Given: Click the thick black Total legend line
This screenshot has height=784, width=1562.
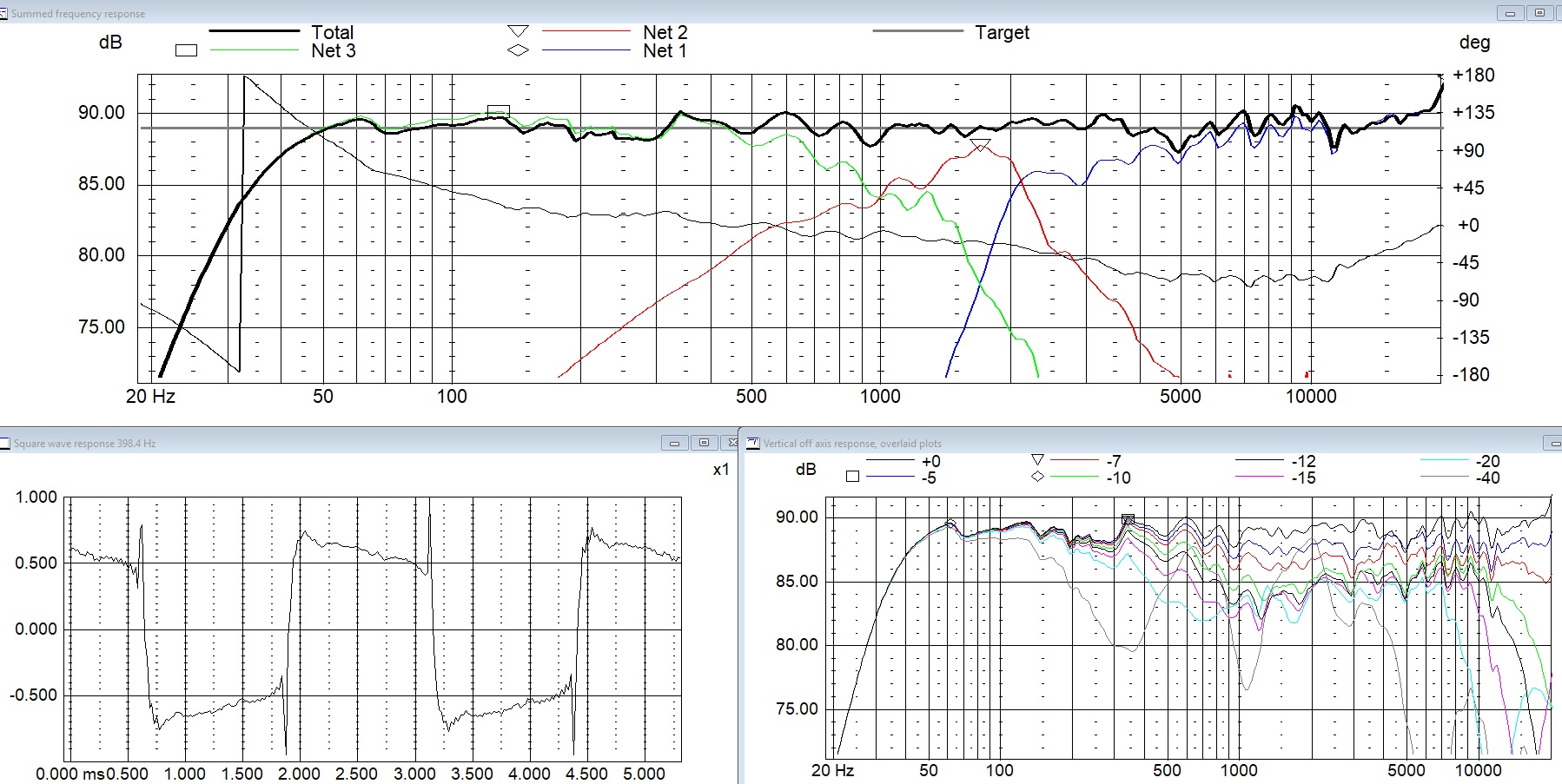Looking at the screenshot, I should tap(255, 31).
